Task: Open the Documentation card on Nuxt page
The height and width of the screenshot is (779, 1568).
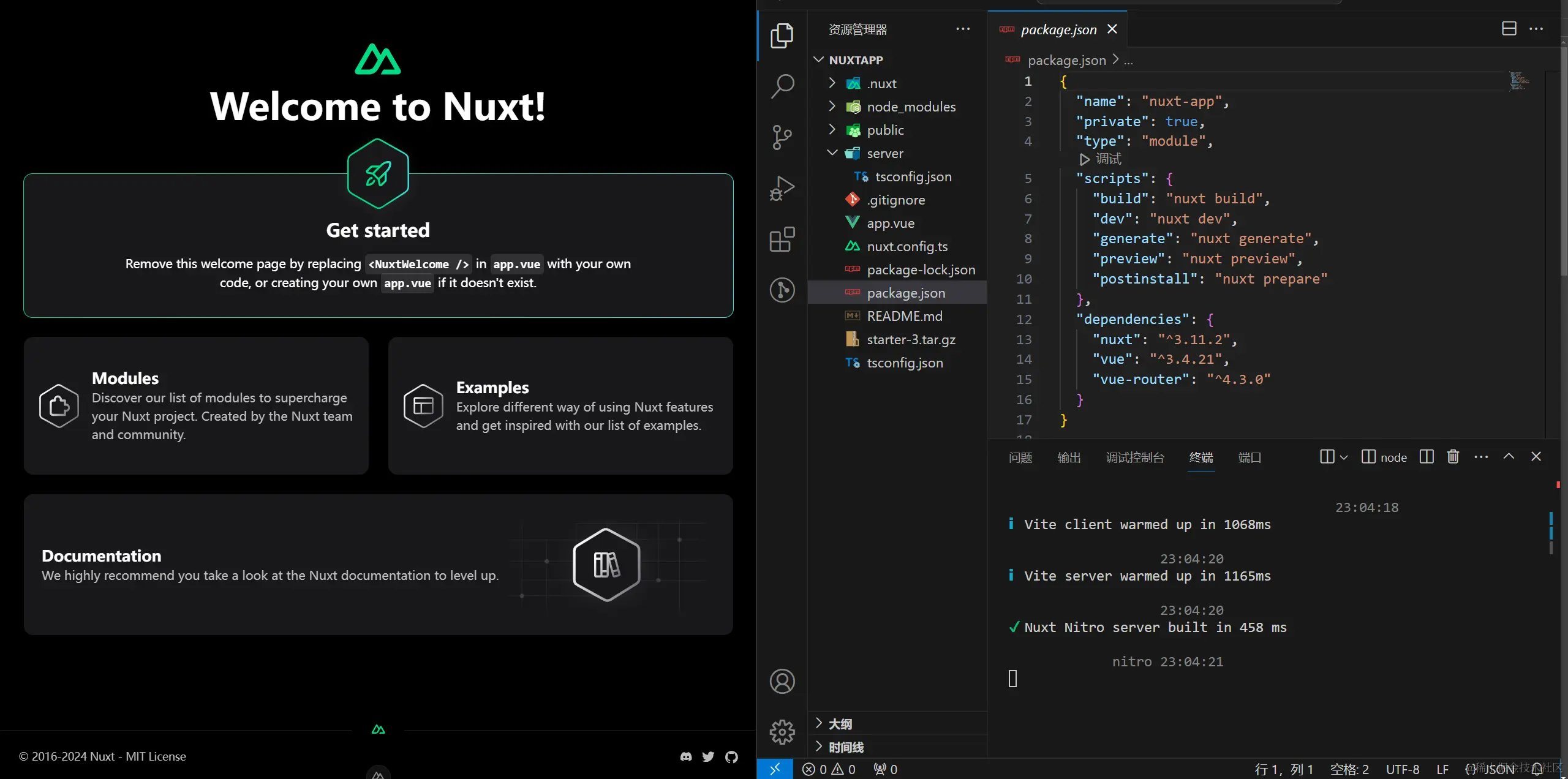Action: [x=378, y=565]
